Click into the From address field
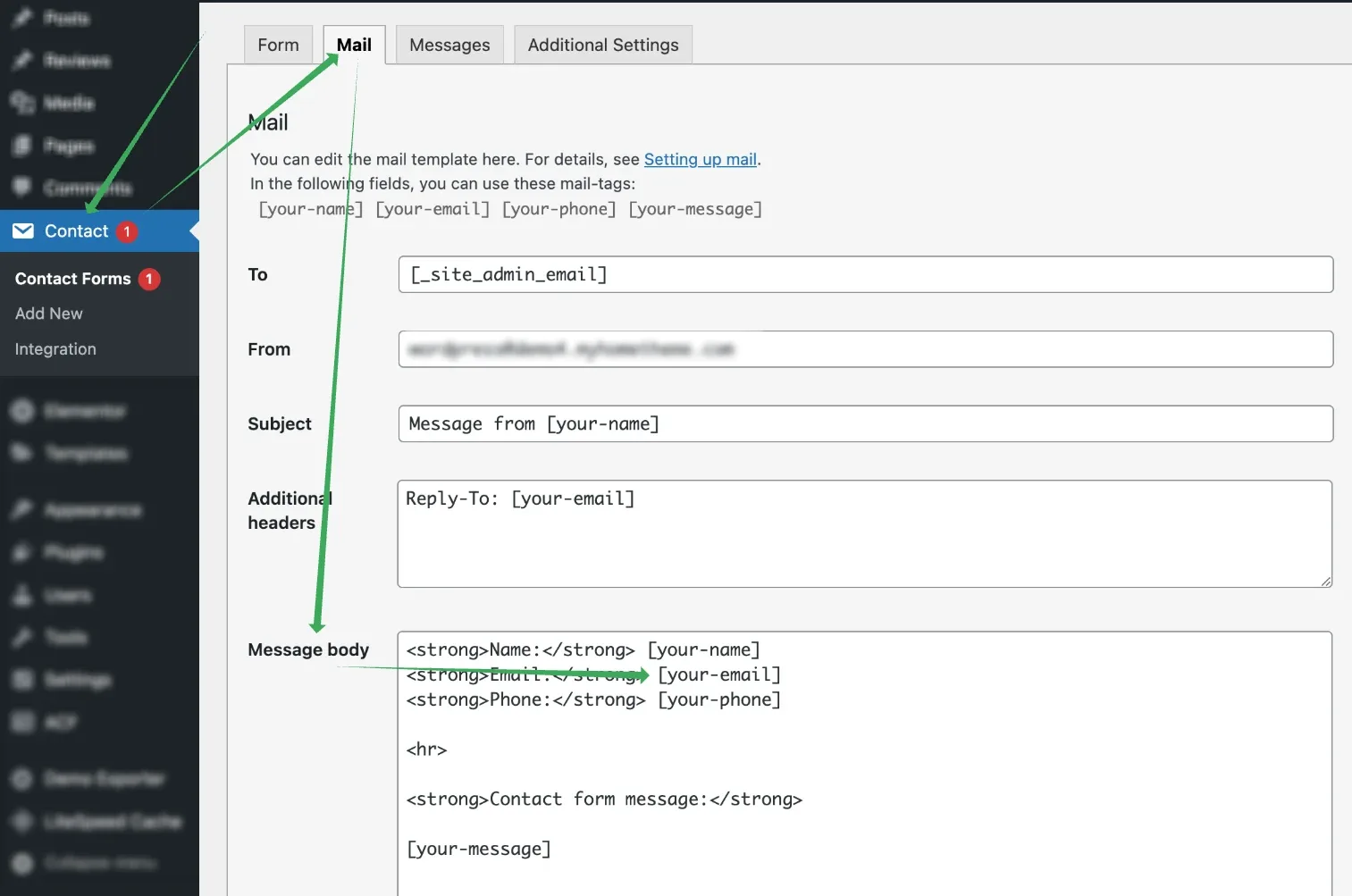This screenshot has height=896, width=1352. tap(866, 349)
